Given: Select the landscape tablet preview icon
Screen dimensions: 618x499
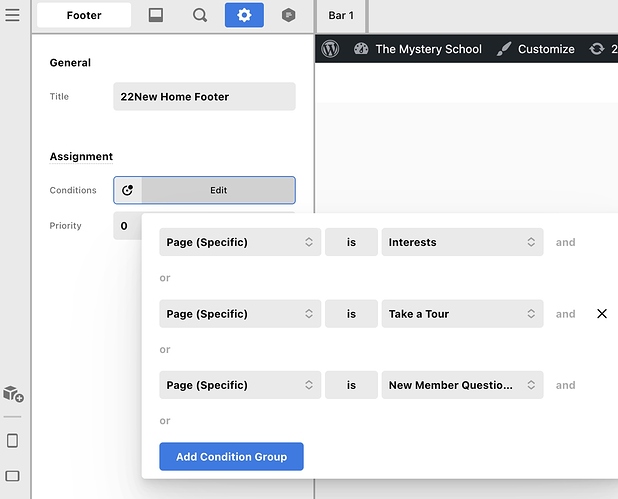Looking at the screenshot, I should 13,476.
